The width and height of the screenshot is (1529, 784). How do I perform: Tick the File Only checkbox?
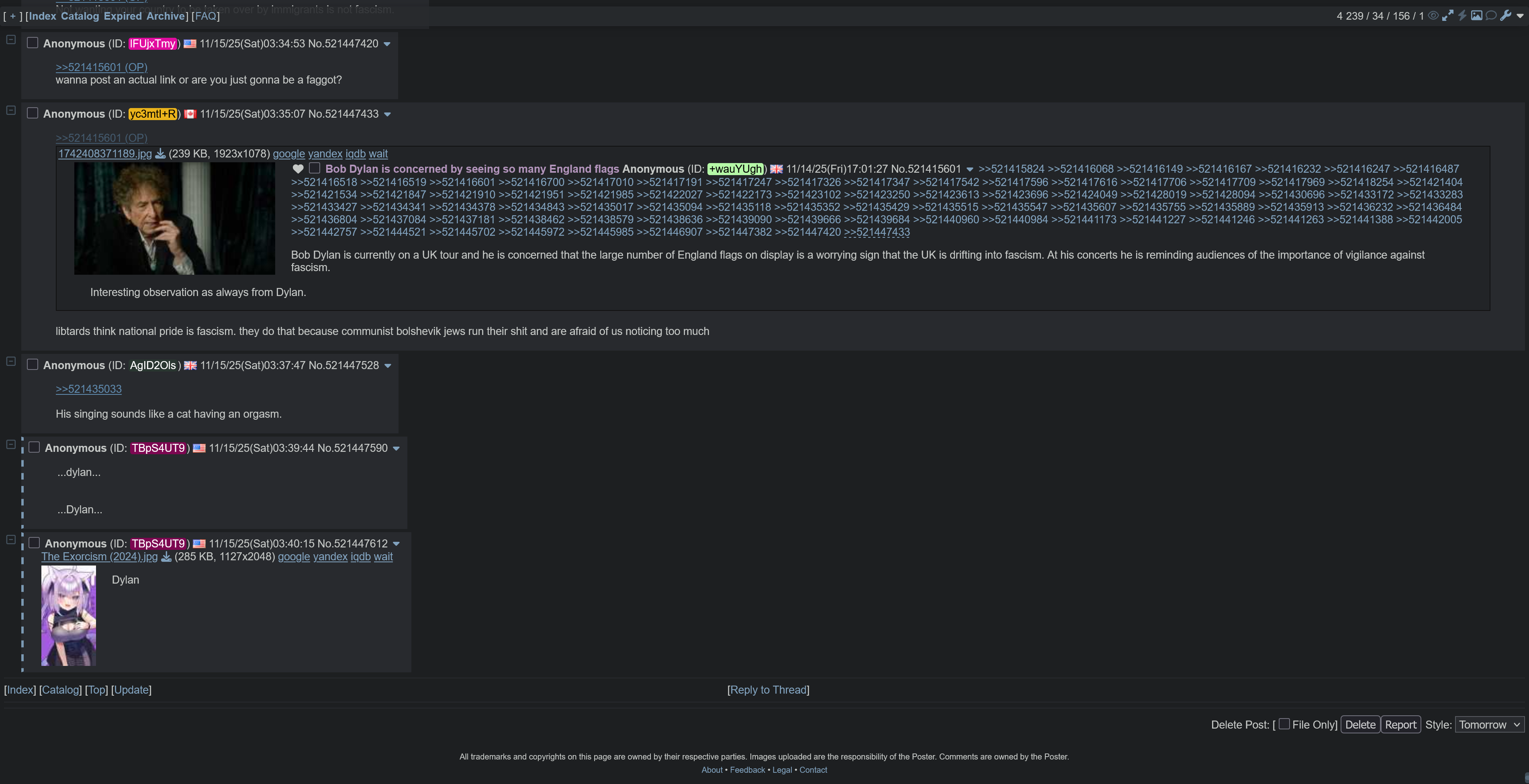coord(1284,724)
